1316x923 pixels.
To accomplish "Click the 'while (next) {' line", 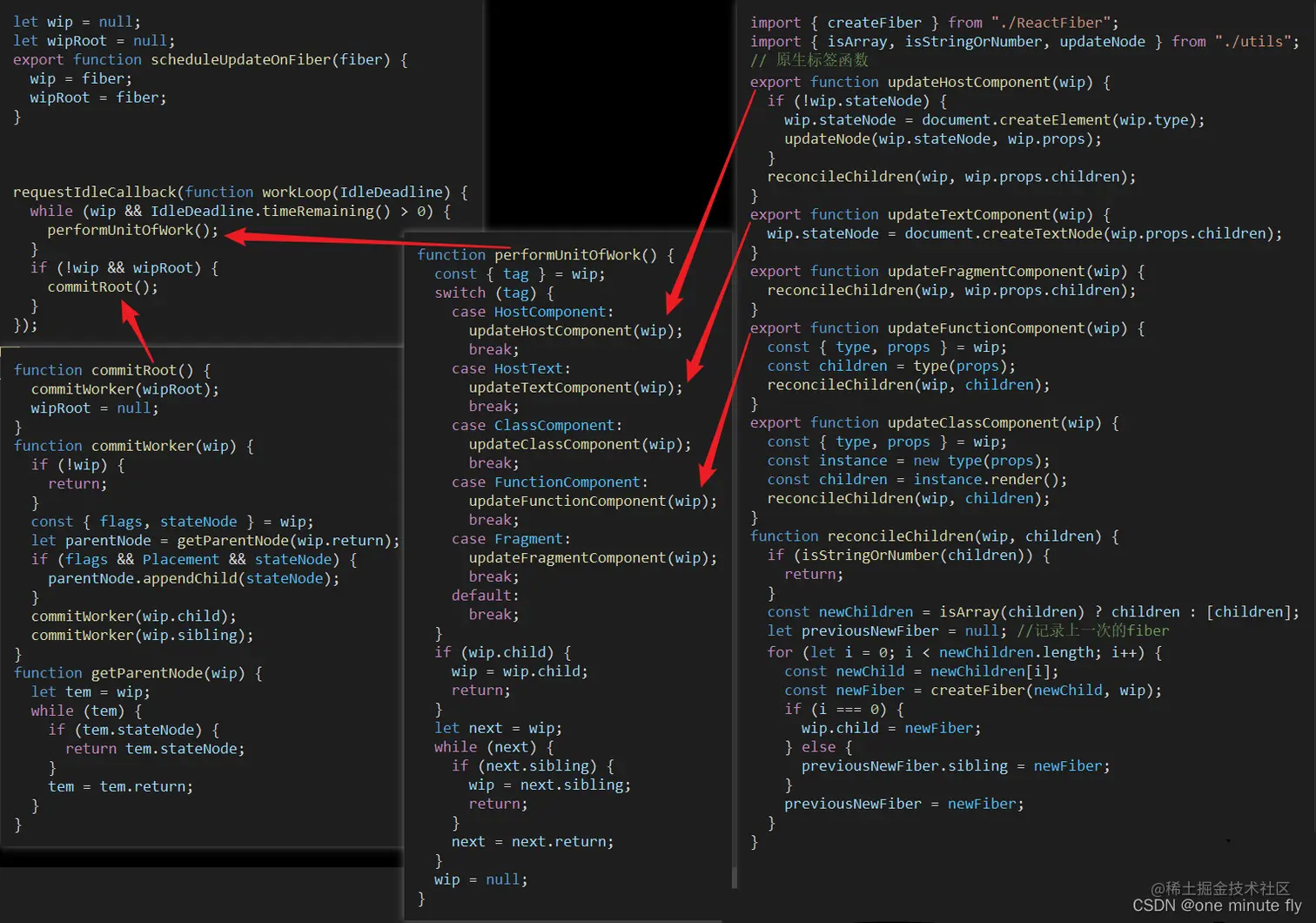I will coord(494,748).
